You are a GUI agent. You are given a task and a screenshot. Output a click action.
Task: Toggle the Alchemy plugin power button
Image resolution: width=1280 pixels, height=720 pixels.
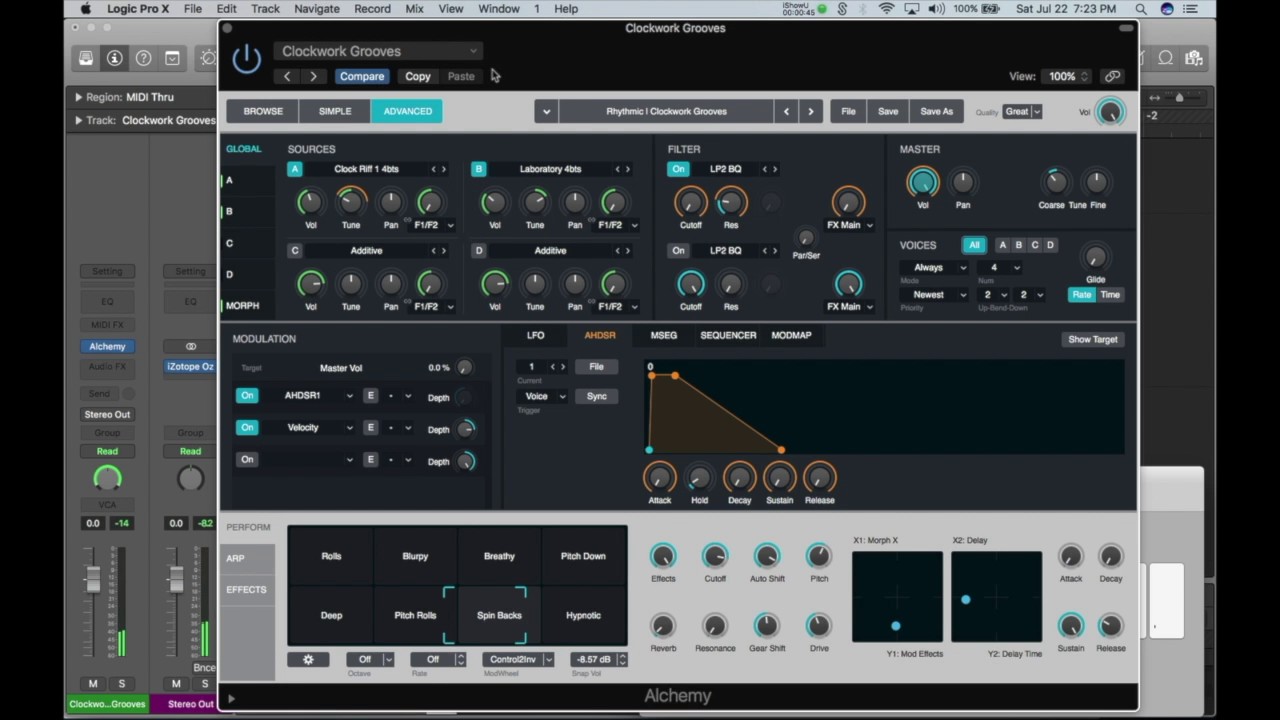(x=246, y=59)
